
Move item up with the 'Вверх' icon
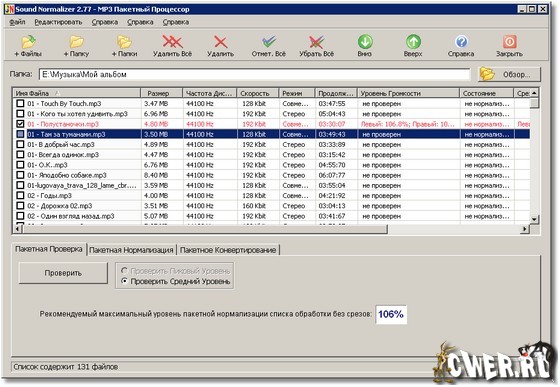pos(413,42)
